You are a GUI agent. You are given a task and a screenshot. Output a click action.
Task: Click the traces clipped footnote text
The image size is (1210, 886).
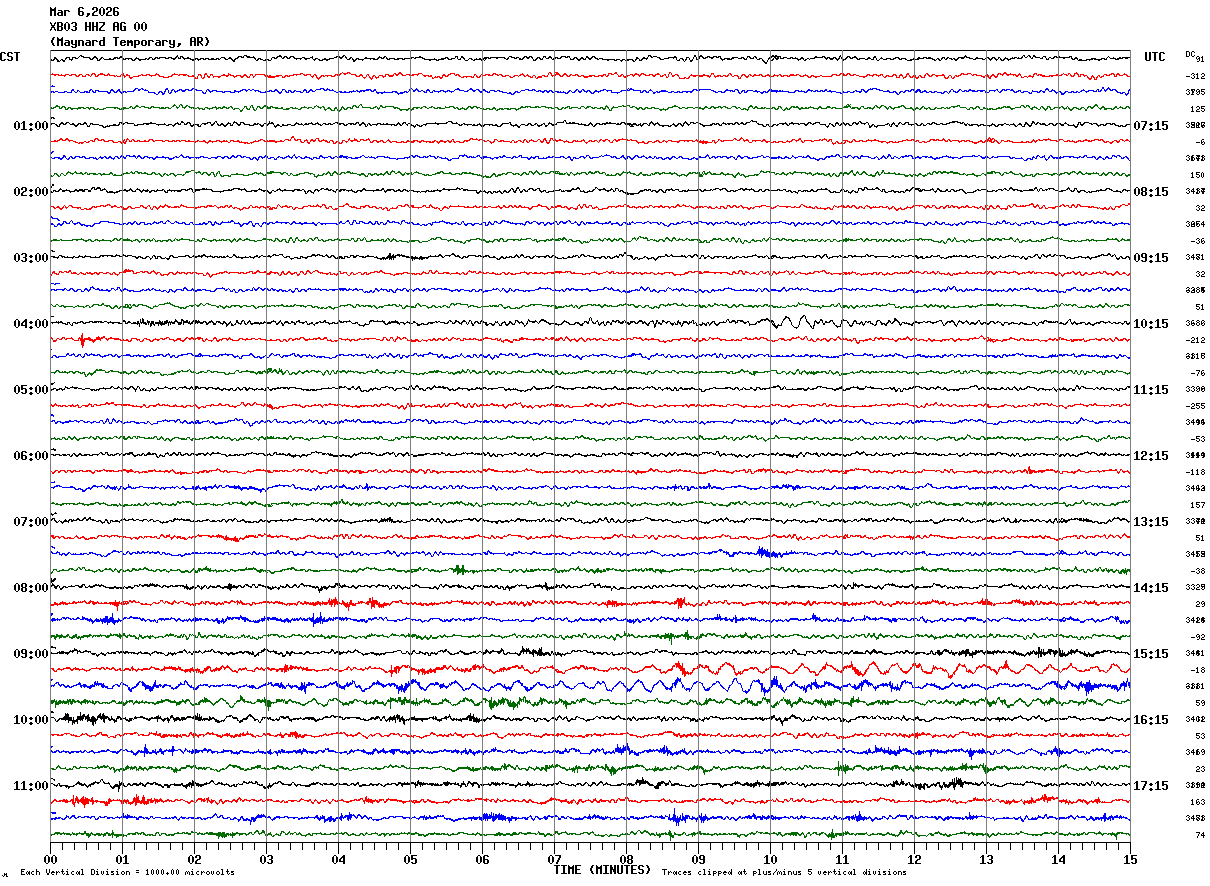click(784, 873)
